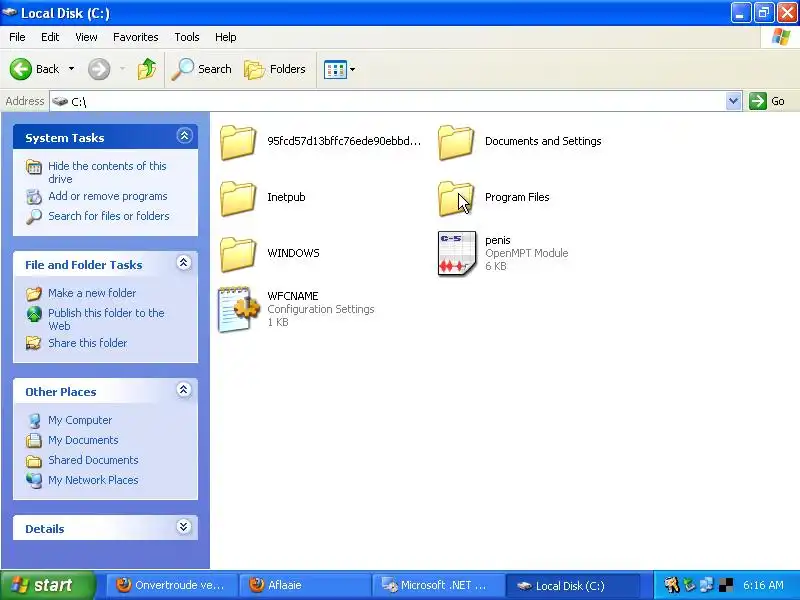The image size is (800, 600).
Task: Open the Favorites menu
Action: tap(136, 37)
